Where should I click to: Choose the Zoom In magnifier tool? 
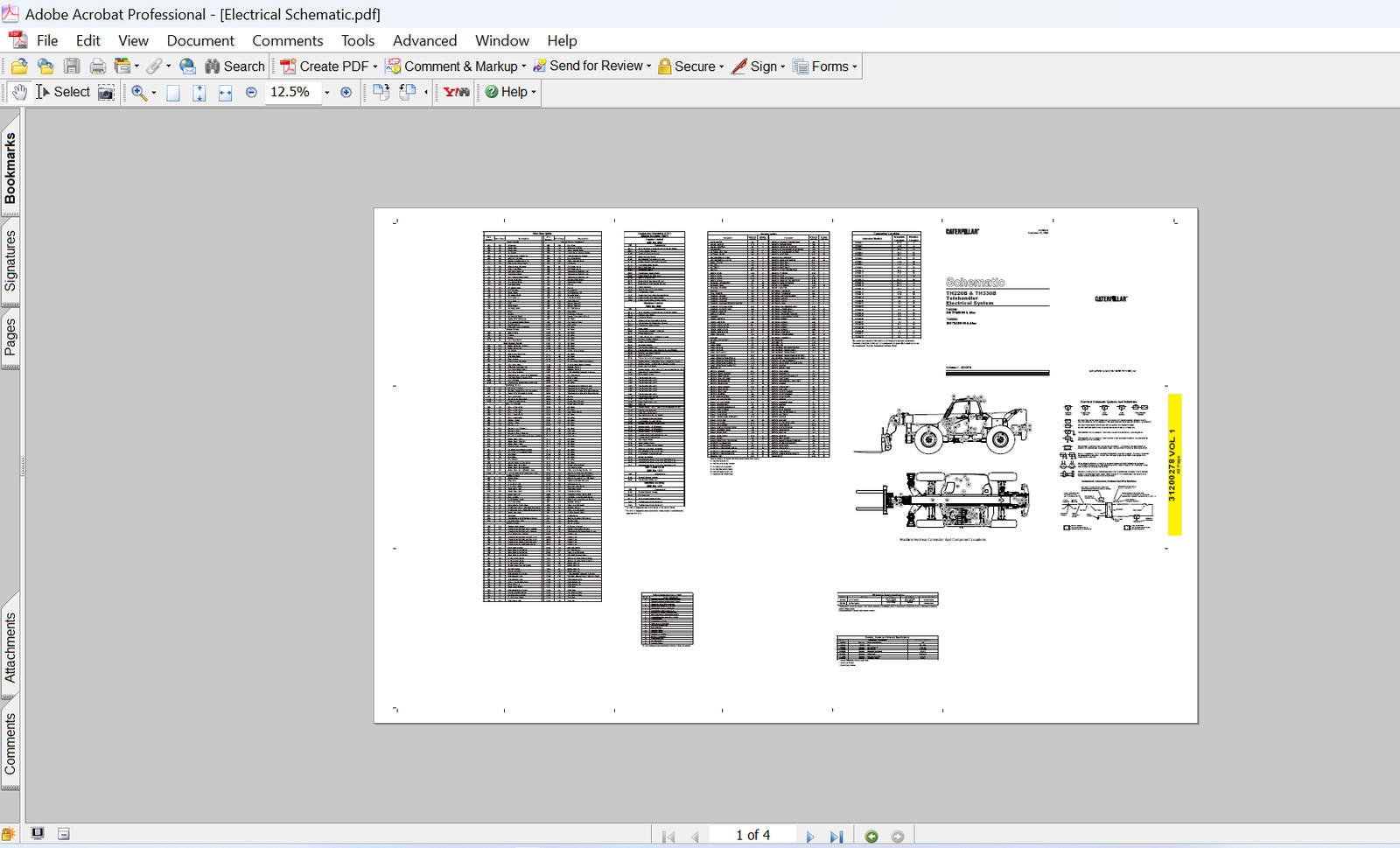(x=139, y=92)
